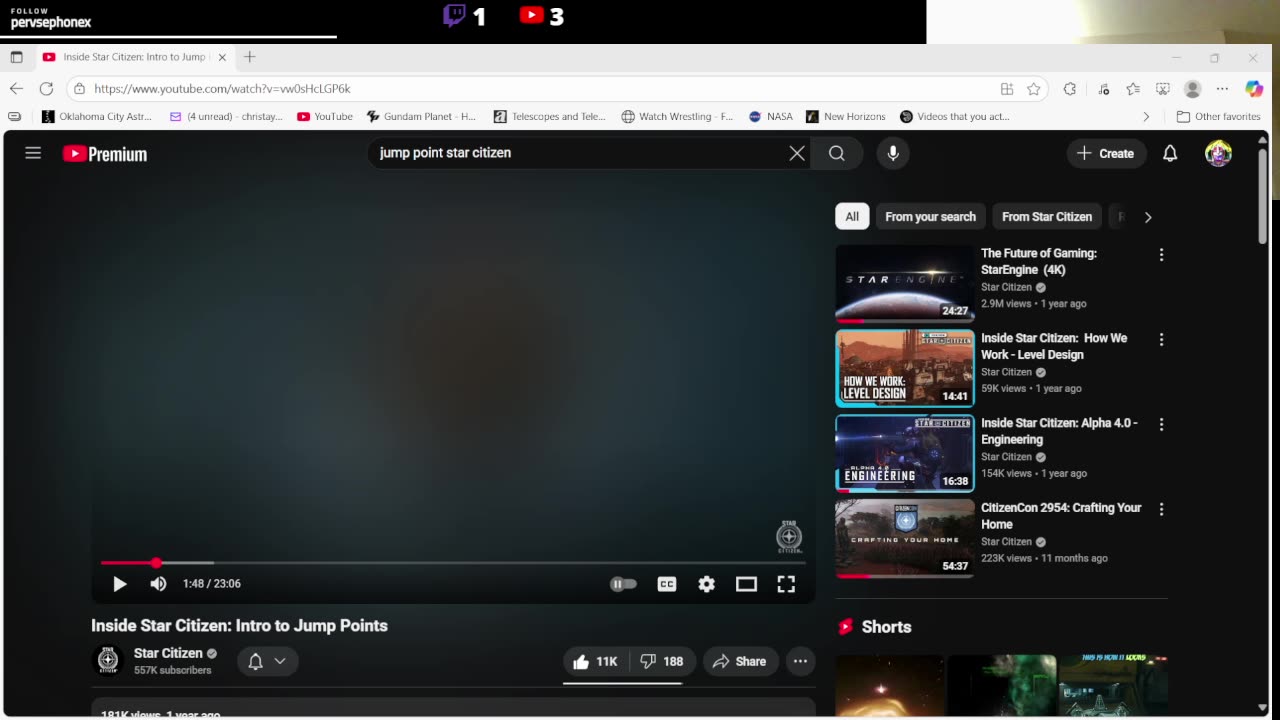Image resolution: width=1280 pixels, height=720 pixels.
Task: Open the favorites list icon in toolbar
Action: point(1132,89)
